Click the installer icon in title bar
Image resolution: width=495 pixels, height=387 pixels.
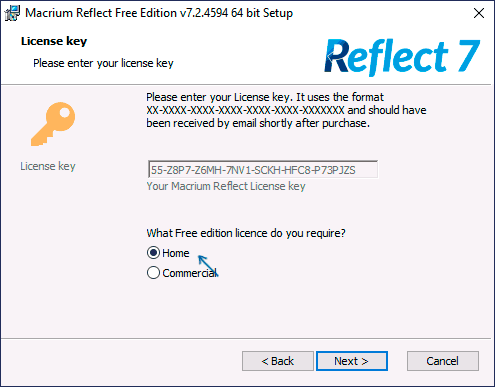12,13
